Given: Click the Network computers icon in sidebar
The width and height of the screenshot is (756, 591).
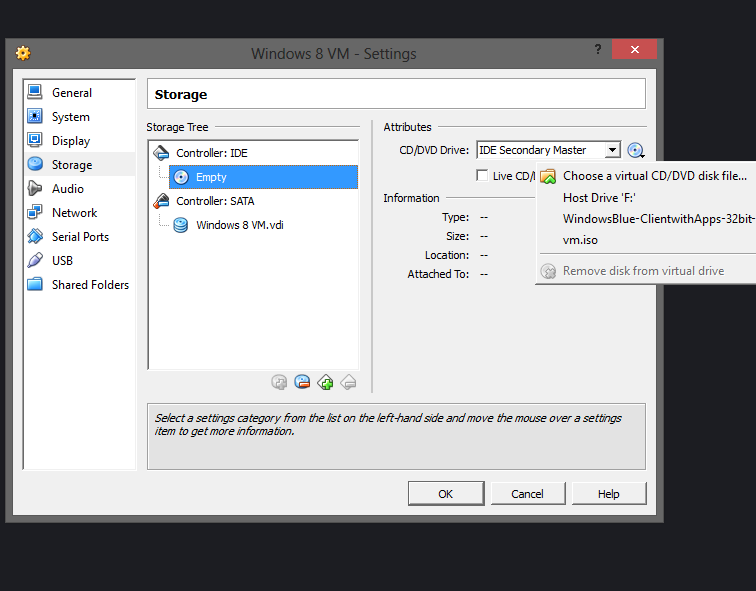Looking at the screenshot, I should (35, 212).
